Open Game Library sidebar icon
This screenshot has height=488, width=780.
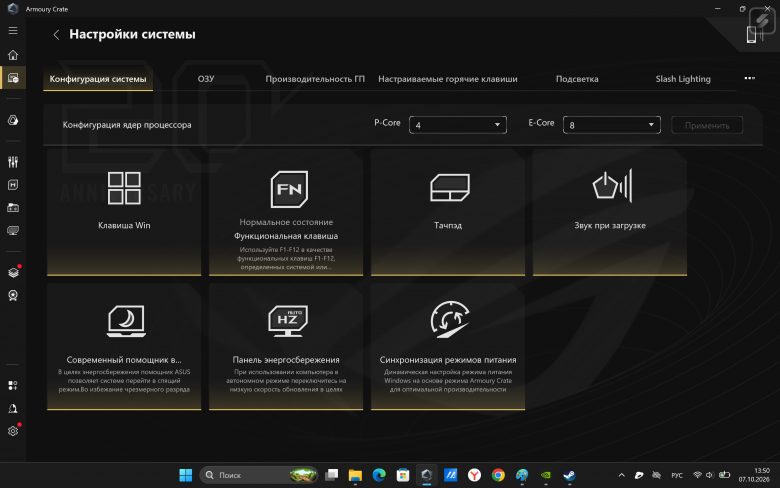click(13, 207)
